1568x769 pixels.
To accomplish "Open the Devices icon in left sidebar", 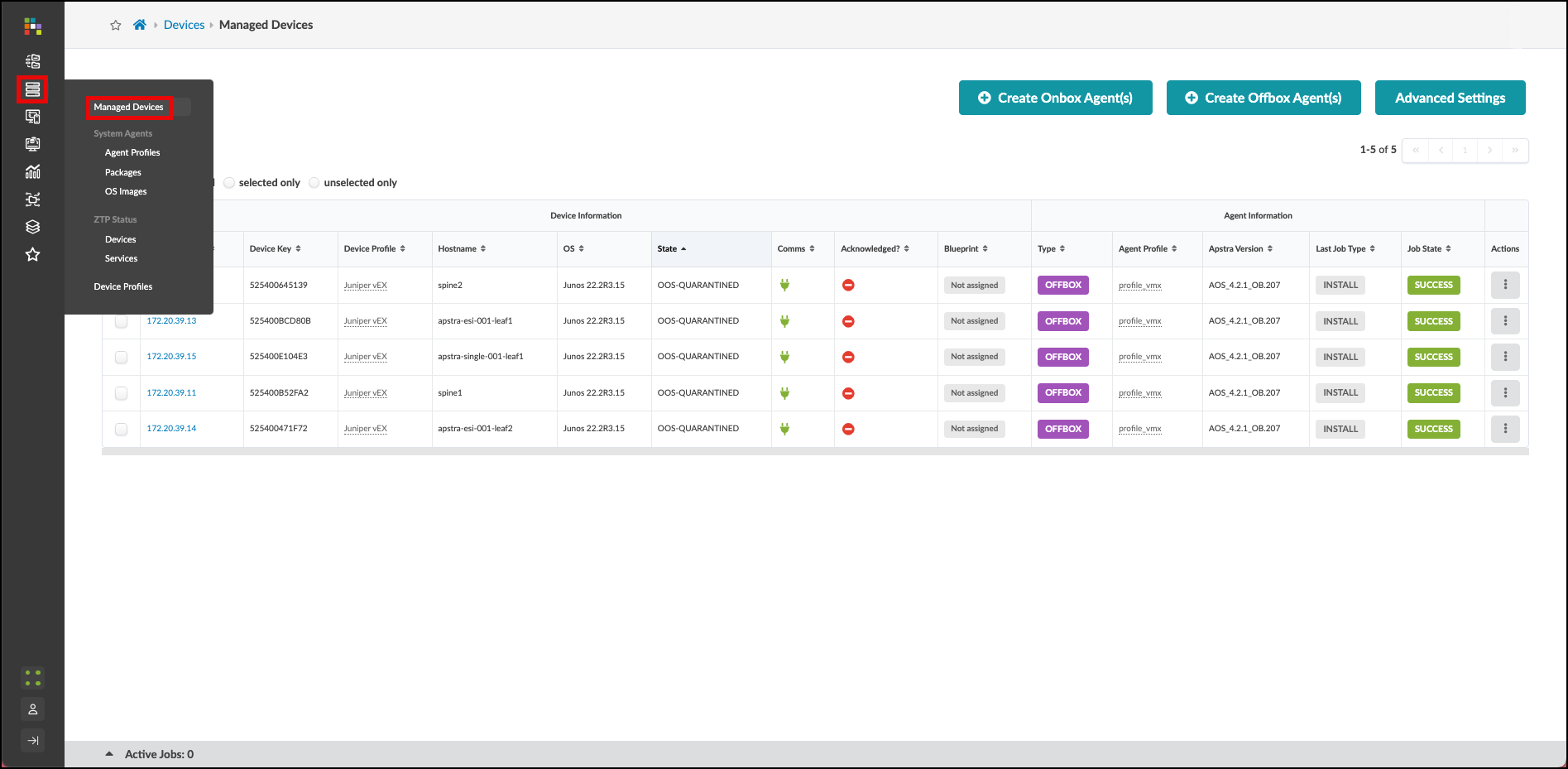I will (x=32, y=89).
